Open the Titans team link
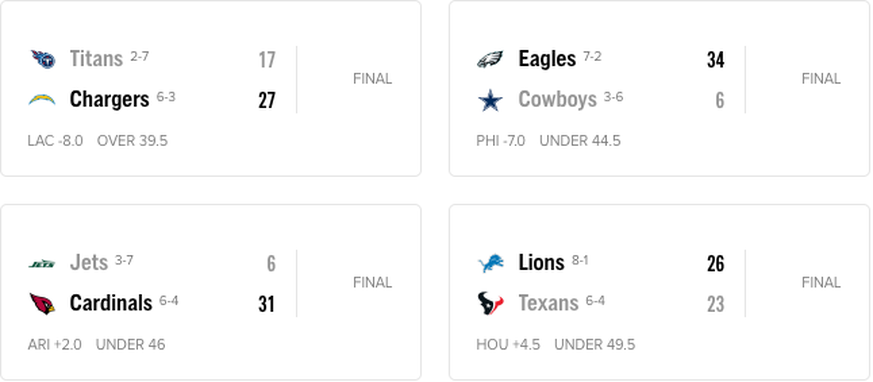The image size is (873, 382). [x=96, y=58]
